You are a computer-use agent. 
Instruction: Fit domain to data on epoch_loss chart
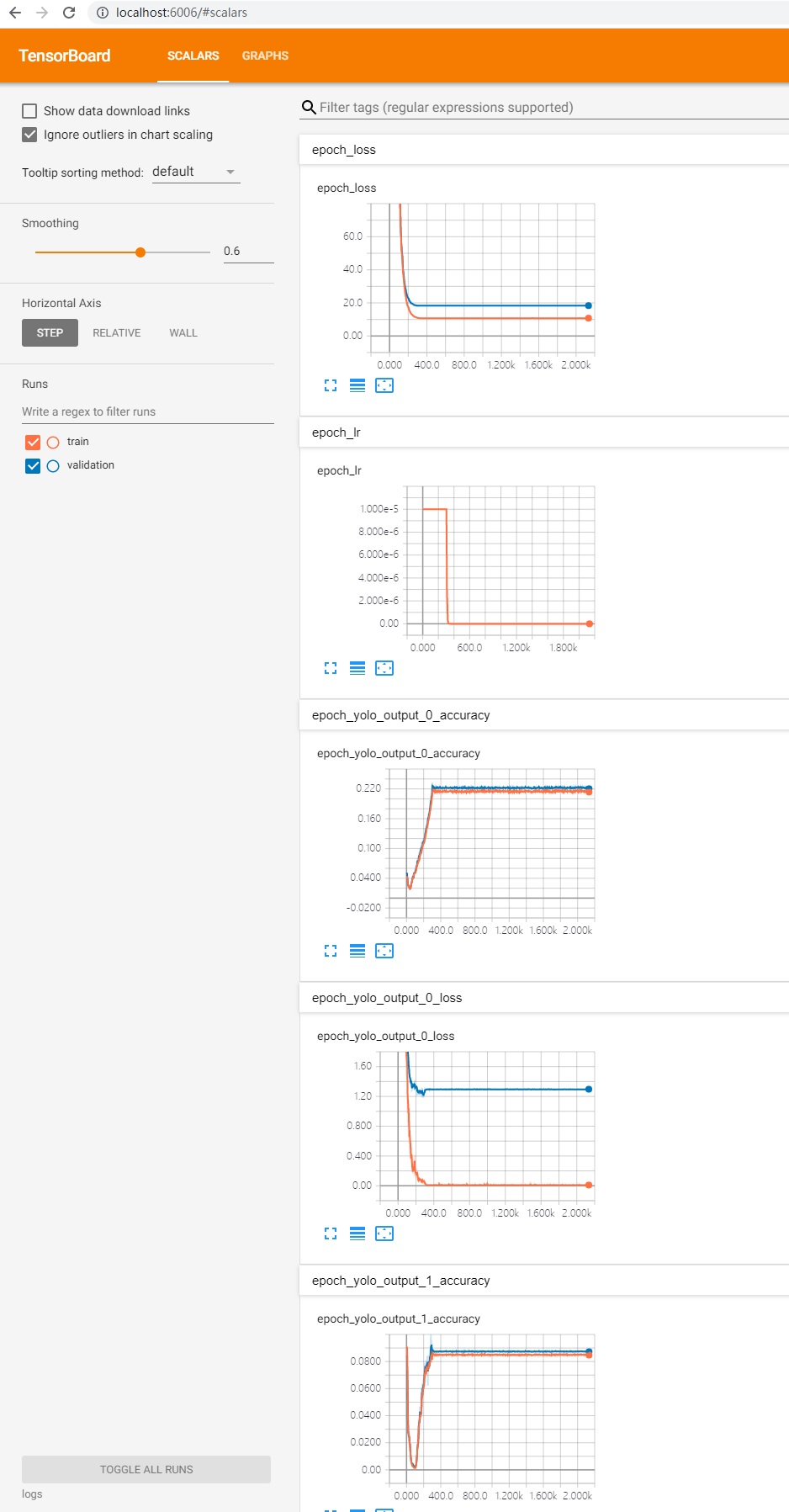tap(384, 385)
